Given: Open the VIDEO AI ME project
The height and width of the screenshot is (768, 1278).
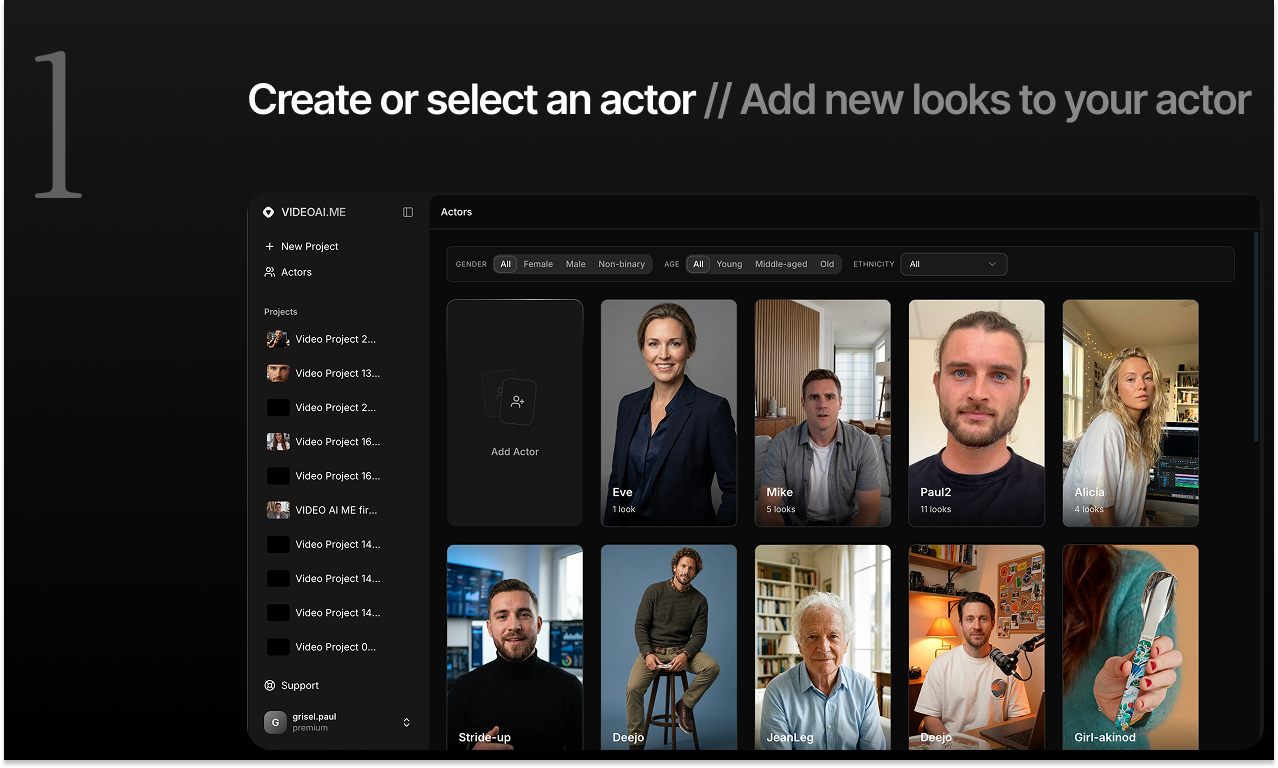Looking at the screenshot, I should coord(335,510).
